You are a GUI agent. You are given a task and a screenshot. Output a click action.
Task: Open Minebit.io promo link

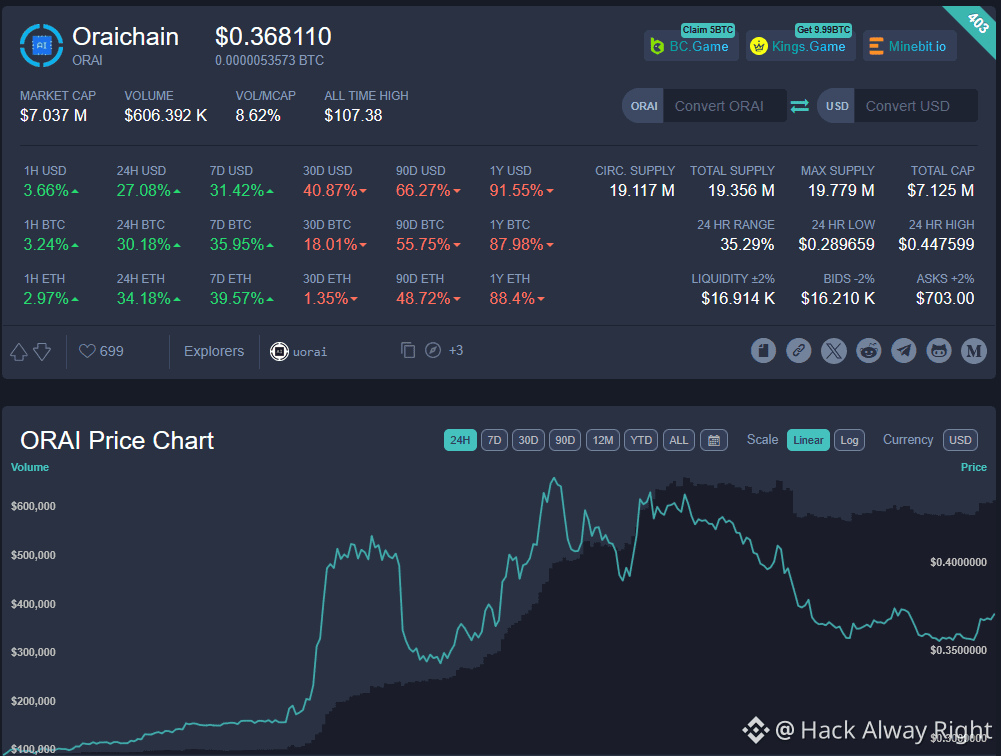[910, 46]
